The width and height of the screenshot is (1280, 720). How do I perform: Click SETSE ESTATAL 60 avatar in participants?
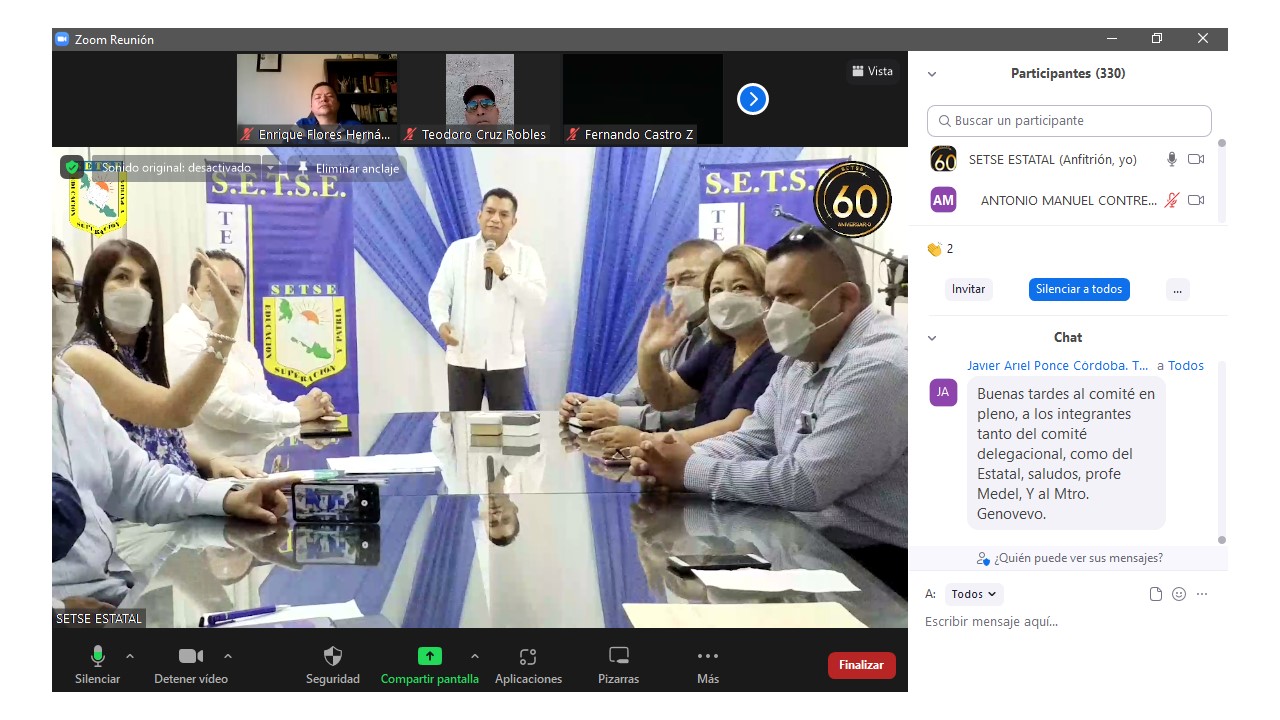point(943,159)
